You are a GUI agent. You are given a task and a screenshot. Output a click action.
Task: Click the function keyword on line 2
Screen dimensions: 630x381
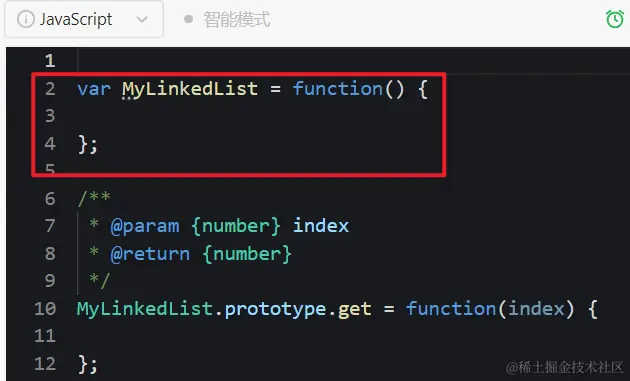(338, 88)
